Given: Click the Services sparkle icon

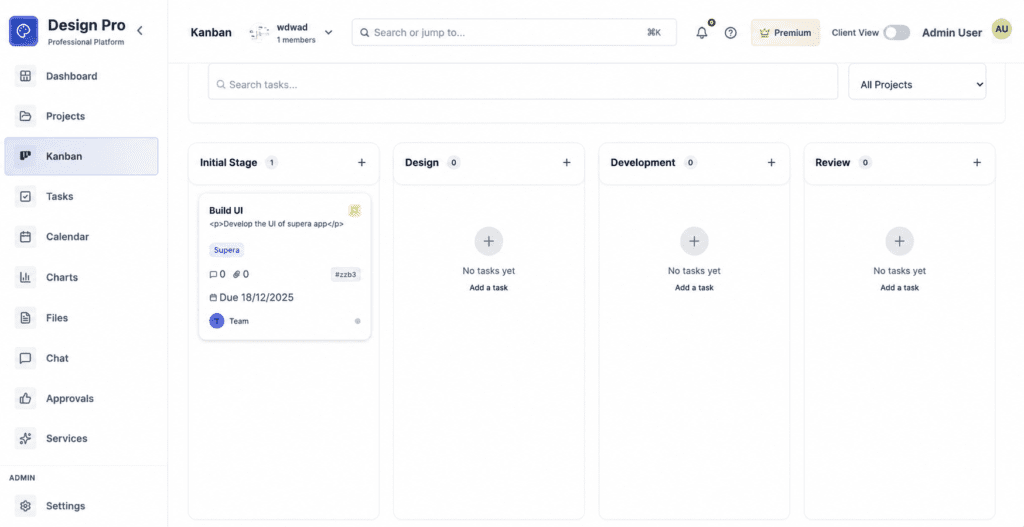Looking at the screenshot, I should (25, 439).
